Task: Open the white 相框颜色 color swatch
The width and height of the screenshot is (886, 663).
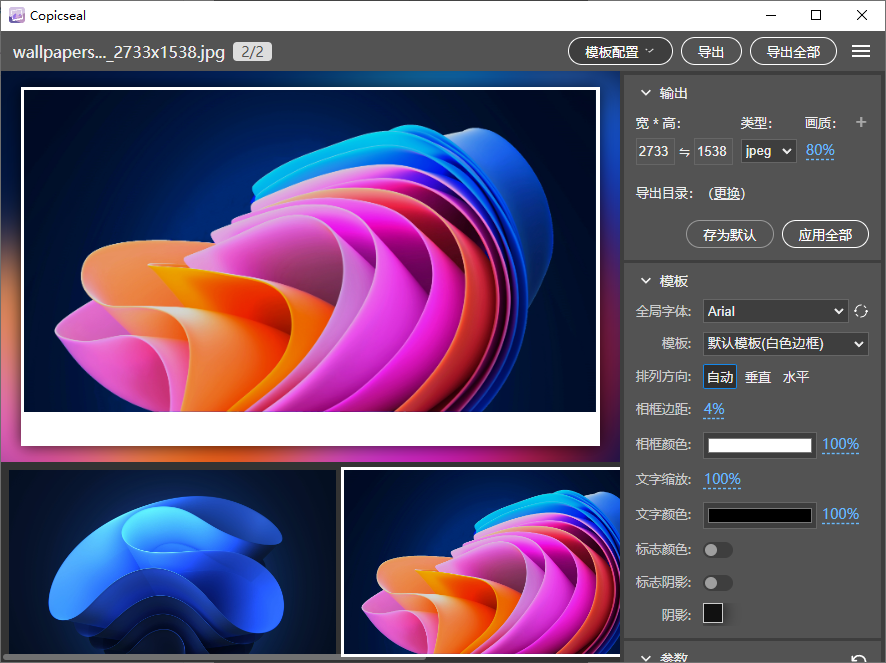Action: (760, 445)
